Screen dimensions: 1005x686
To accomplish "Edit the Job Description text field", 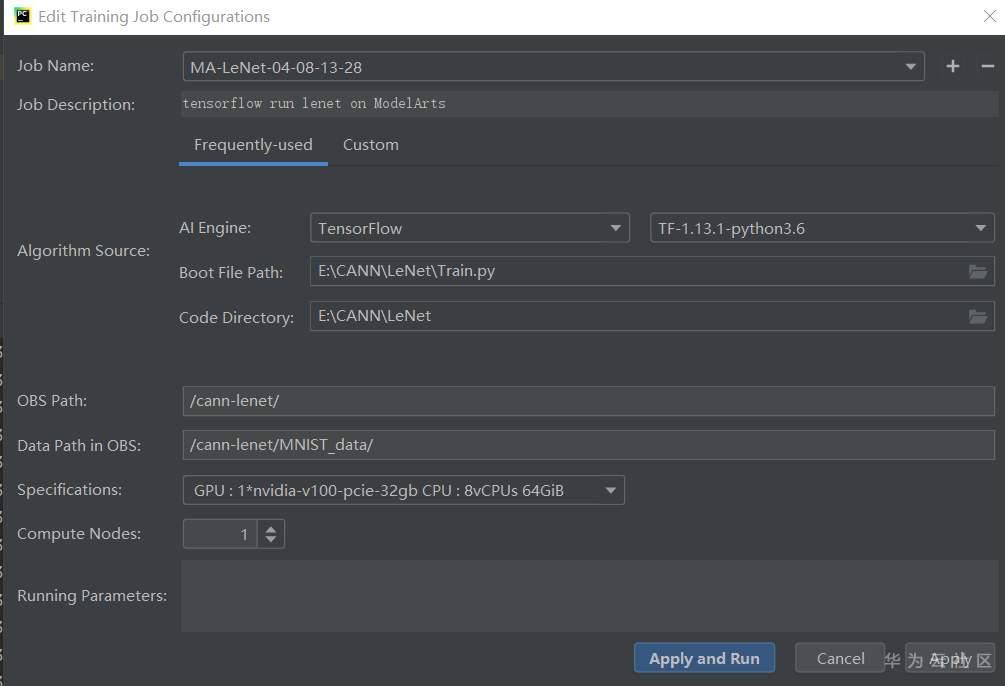I will click(x=588, y=104).
